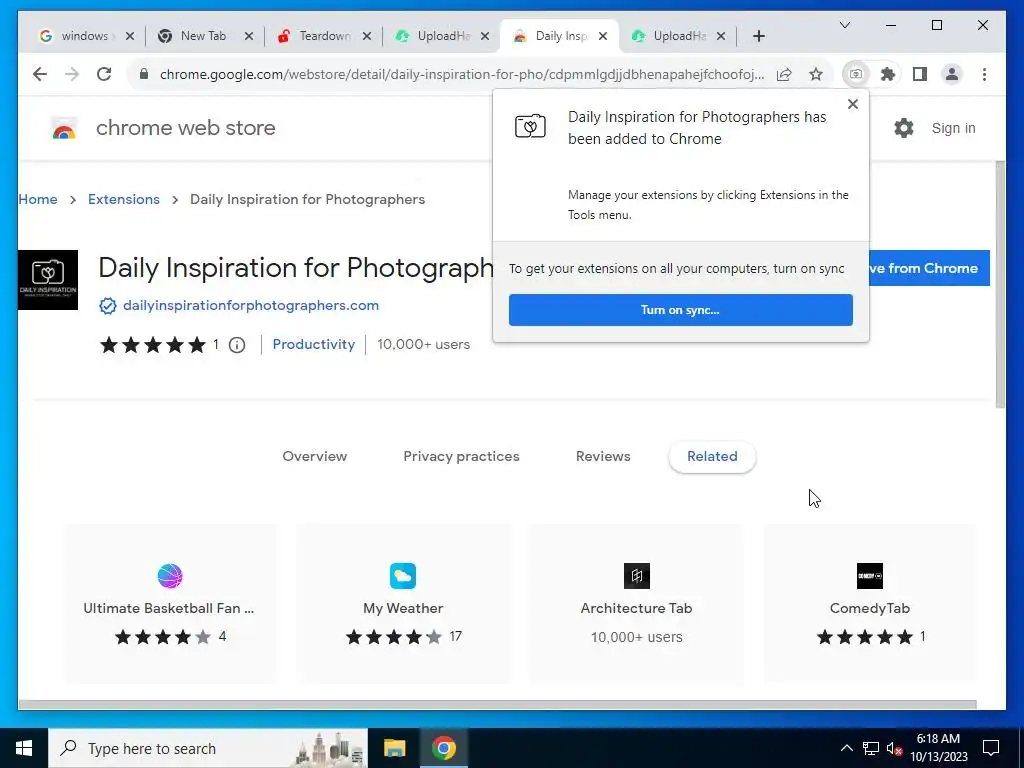Open the Extensions puzzle menu

[x=888, y=74]
